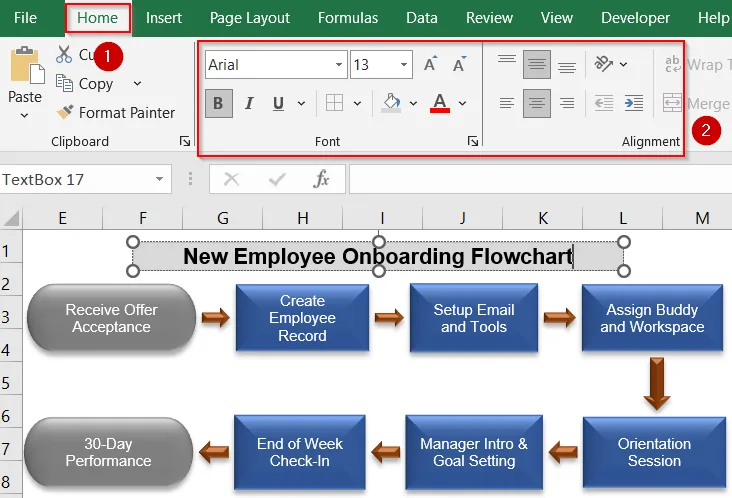732x498 pixels.
Task: Open the Developer tab
Action: tap(635, 18)
